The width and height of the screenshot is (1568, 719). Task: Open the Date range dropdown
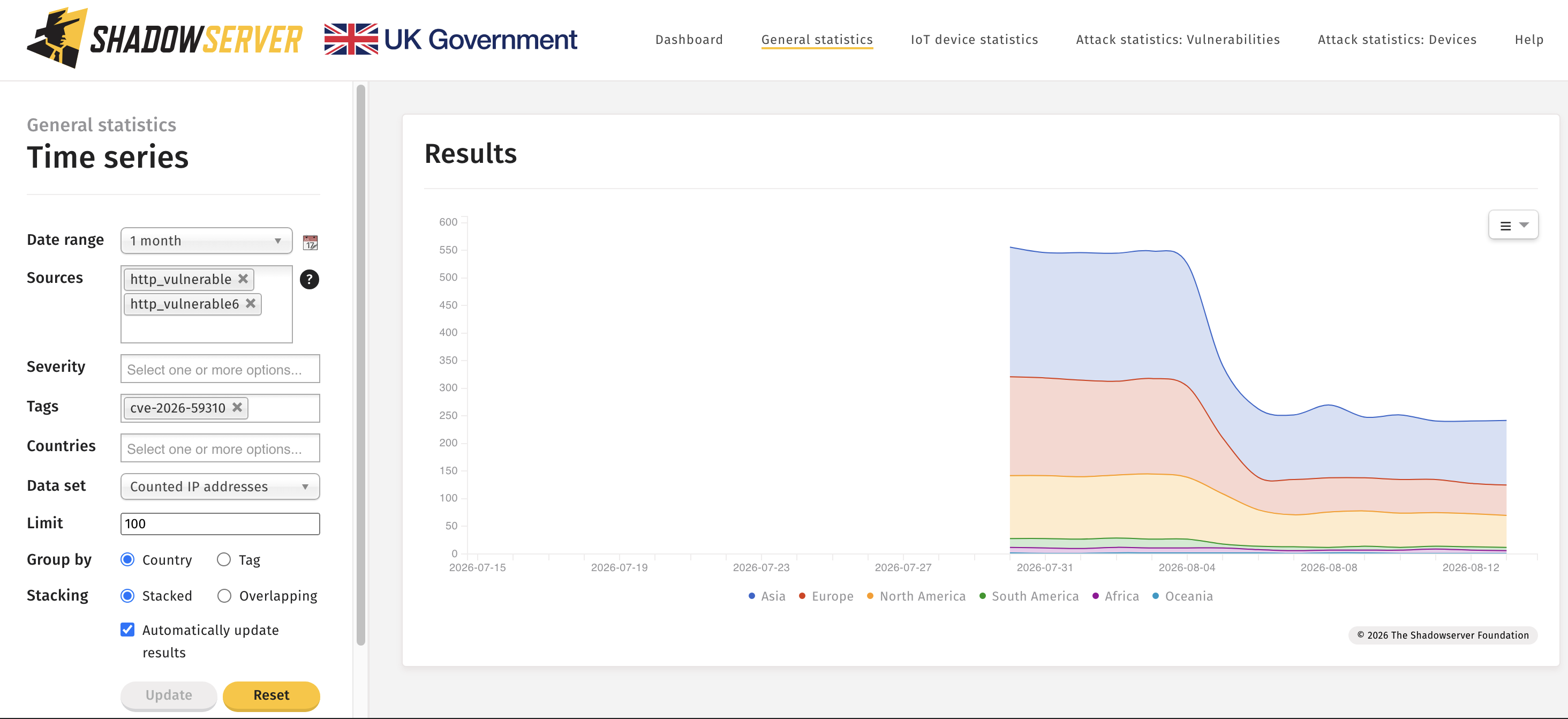pos(206,241)
